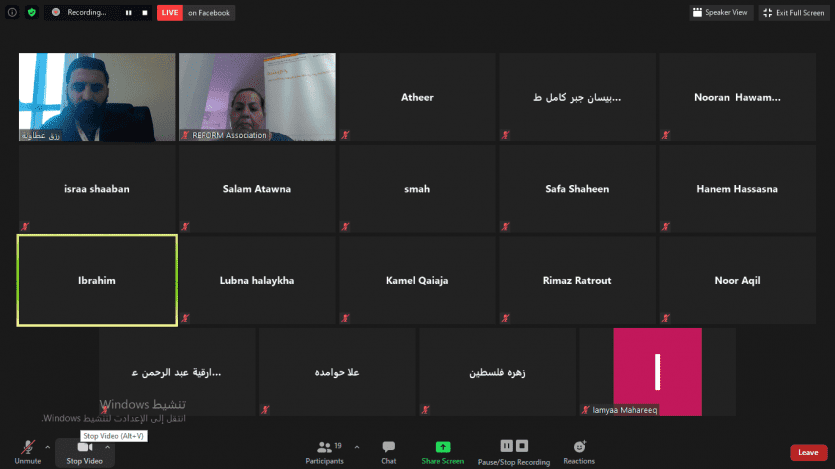This screenshot has height=469, width=835.
Task: Select the highlighted Ibrahim participant tile
Action: 97,281
